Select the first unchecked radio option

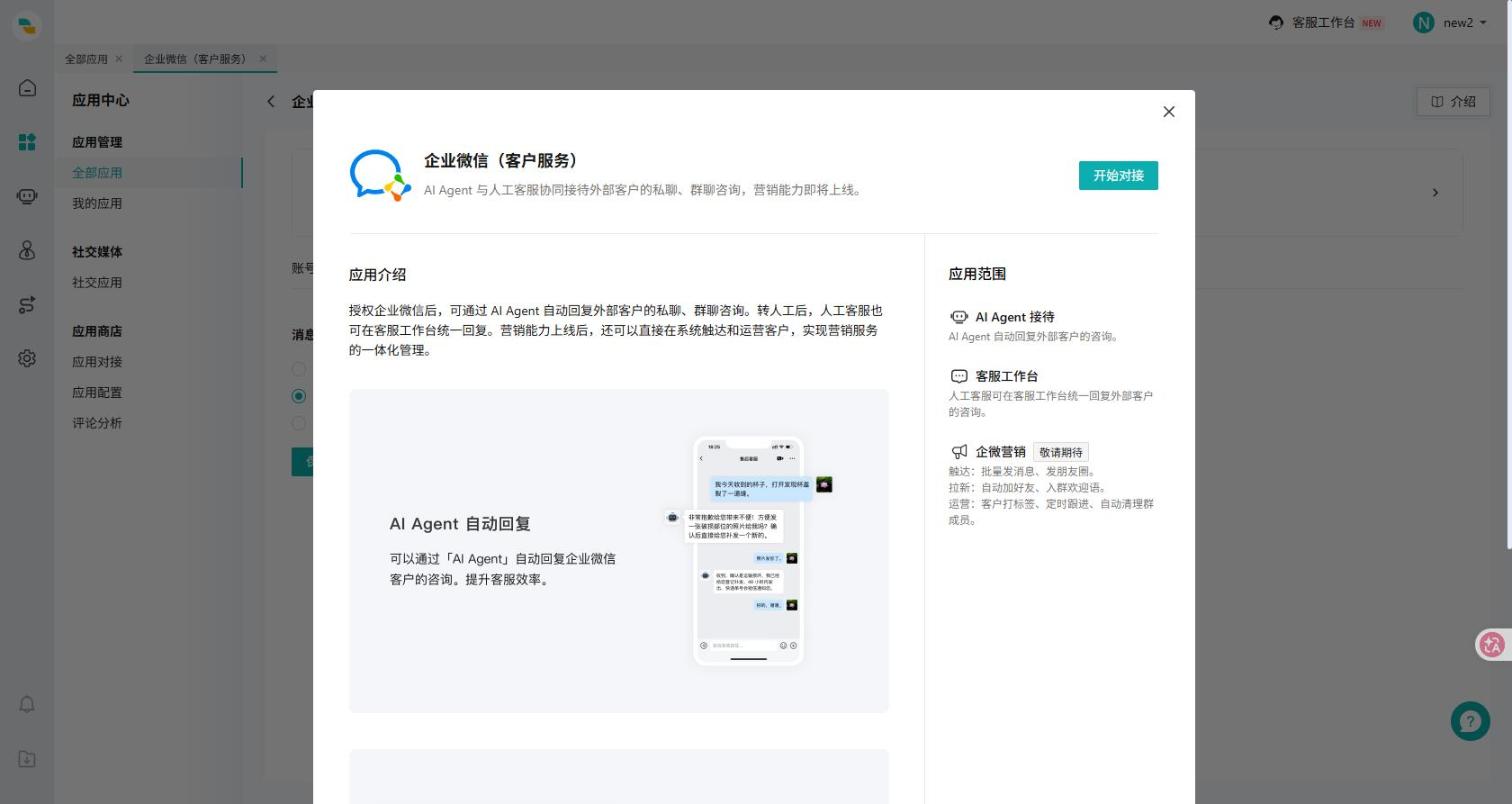[x=298, y=369]
